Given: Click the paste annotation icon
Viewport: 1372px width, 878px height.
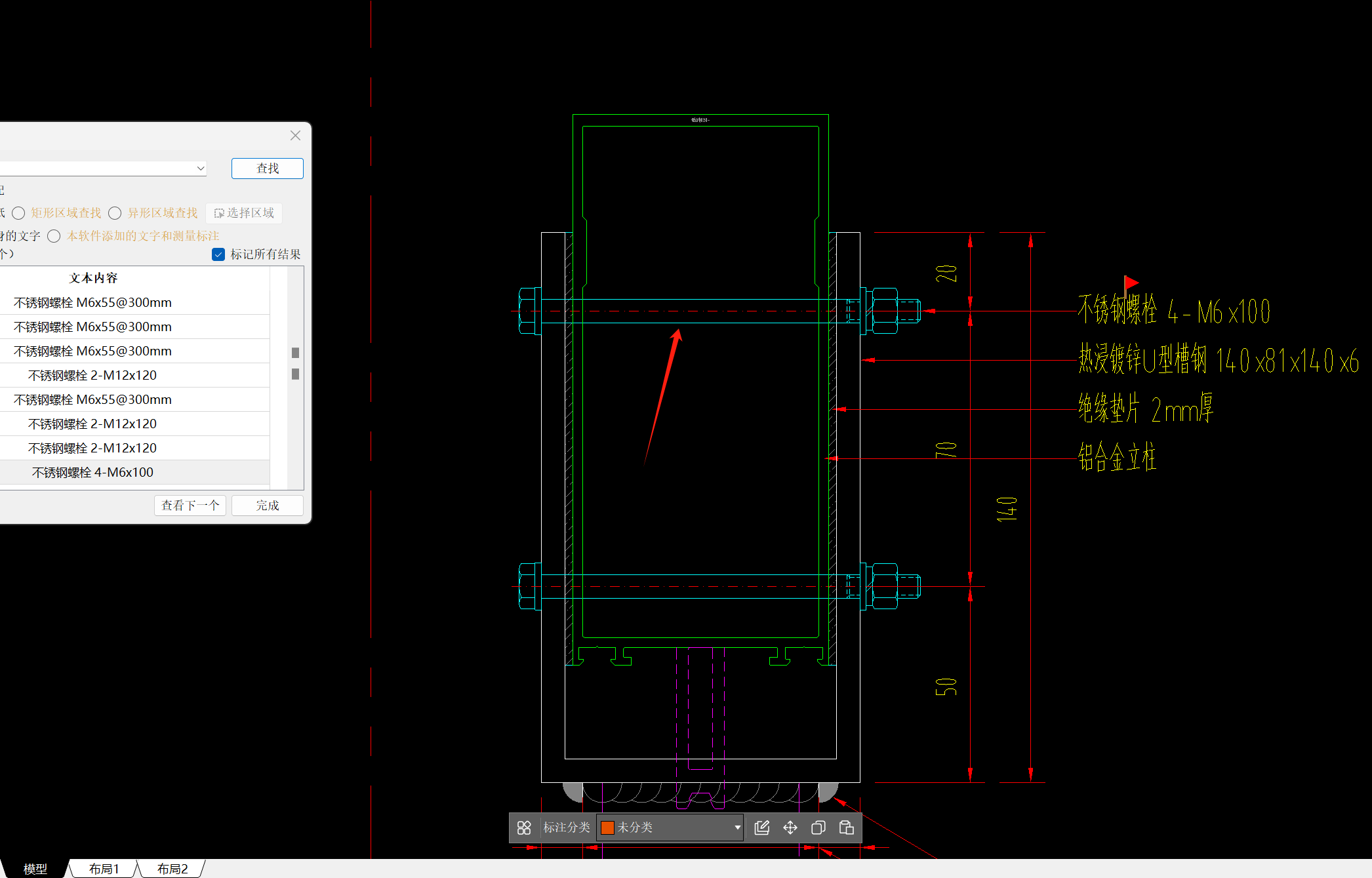Looking at the screenshot, I should tap(846, 828).
